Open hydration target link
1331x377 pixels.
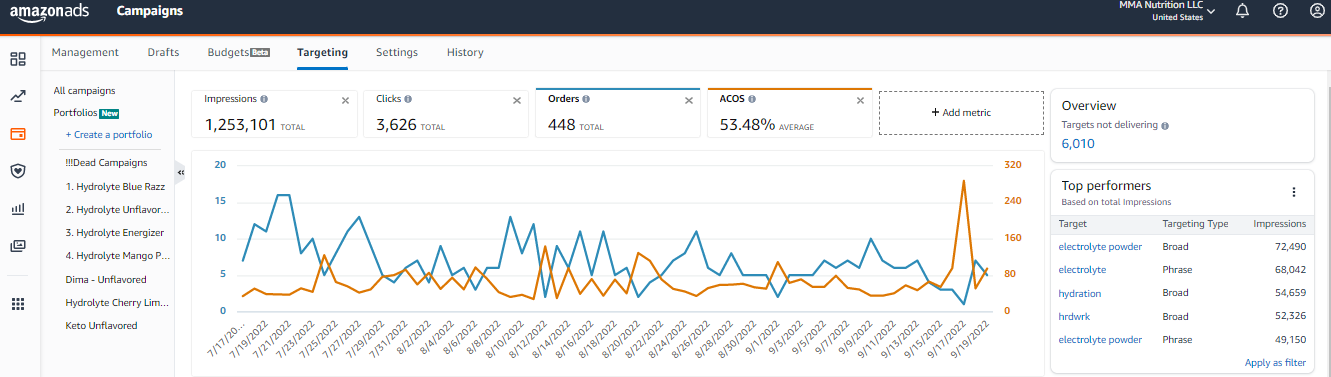tap(1080, 293)
